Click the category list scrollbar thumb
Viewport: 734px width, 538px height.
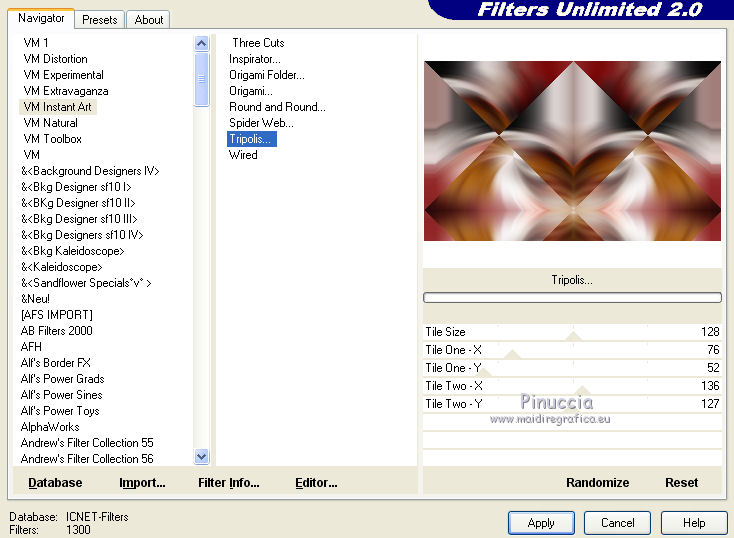click(x=202, y=79)
